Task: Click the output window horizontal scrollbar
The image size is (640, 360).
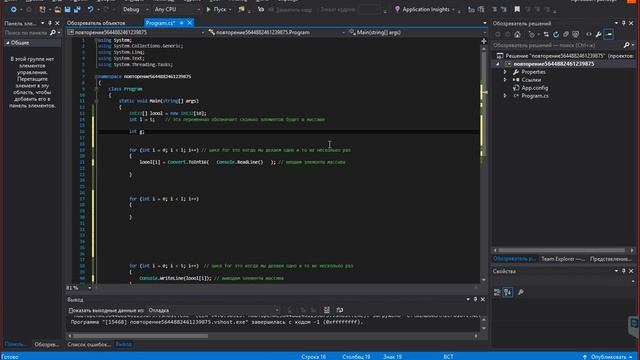Action: [141, 336]
